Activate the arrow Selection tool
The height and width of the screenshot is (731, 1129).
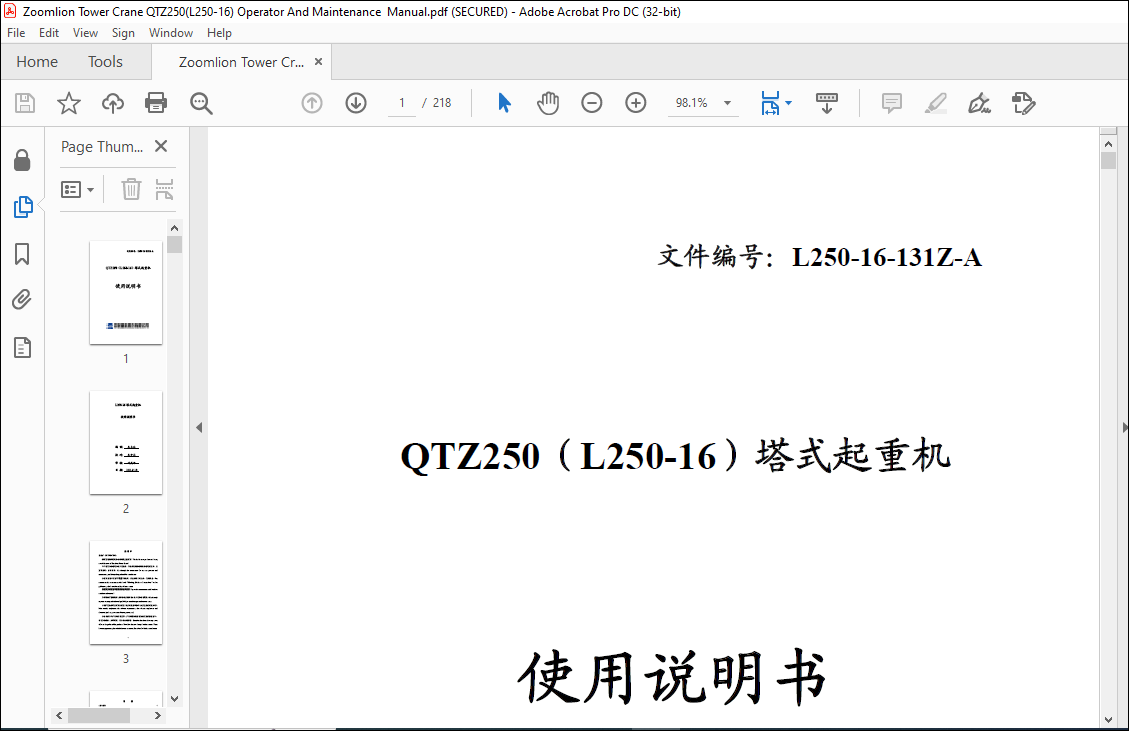[504, 103]
